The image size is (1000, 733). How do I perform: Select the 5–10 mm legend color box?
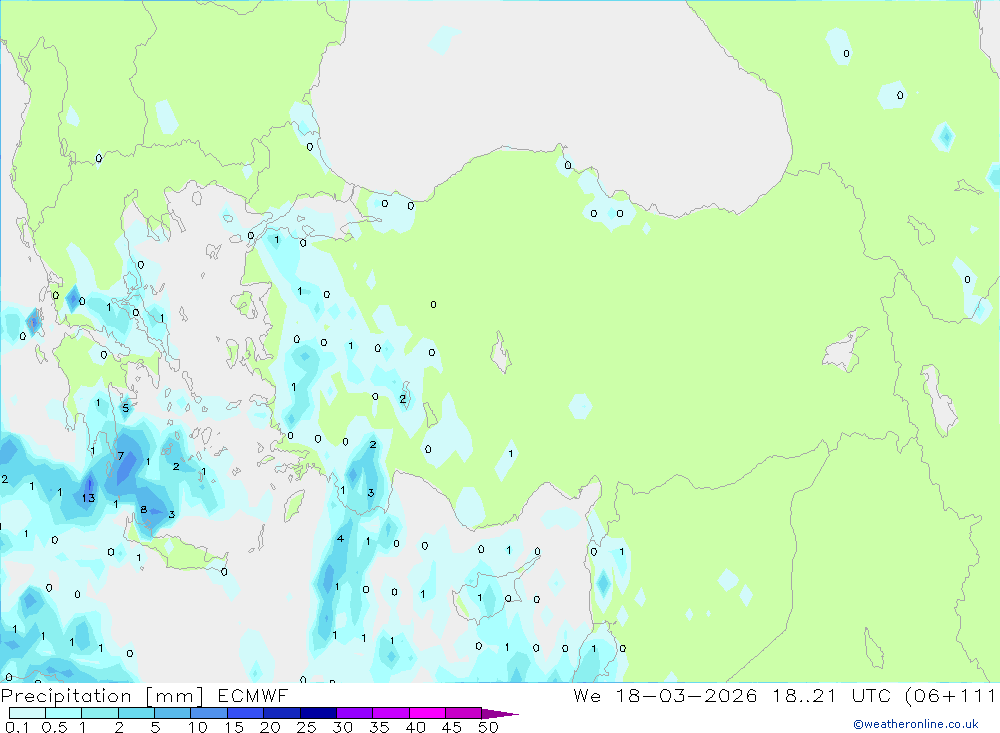(173, 713)
